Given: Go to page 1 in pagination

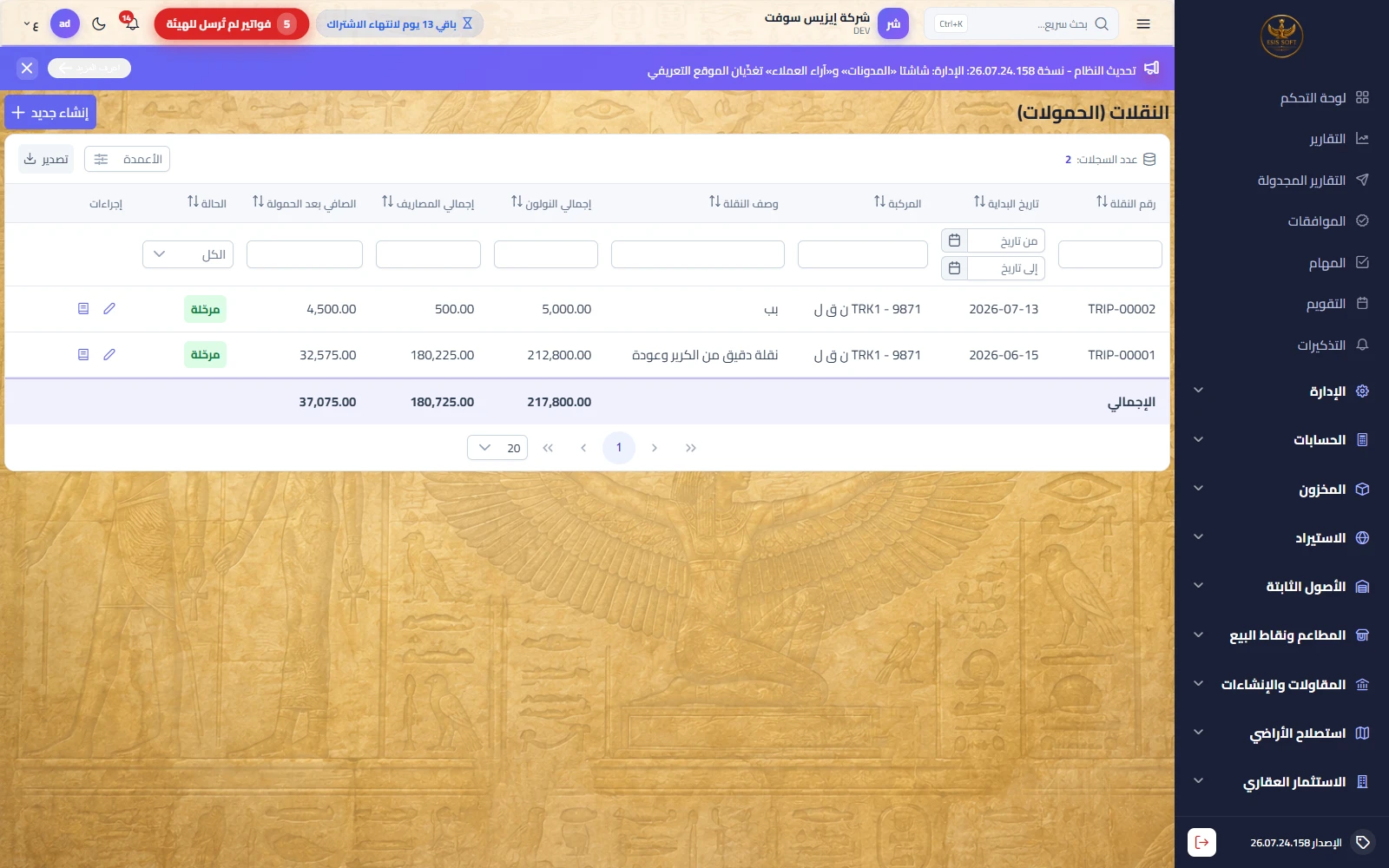Looking at the screenshot, I should coord(619,448).
